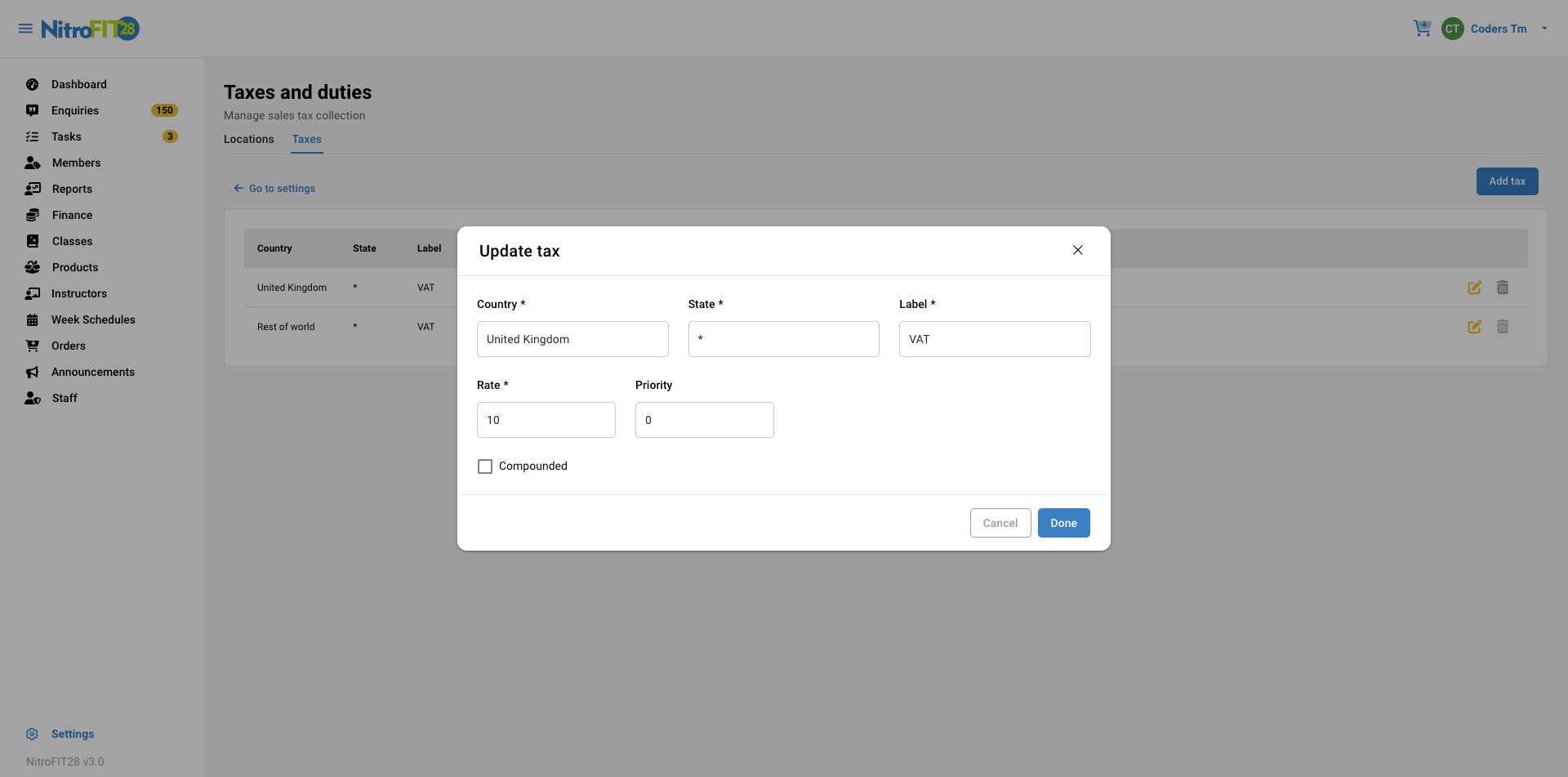
Task: Click the trash icon for Rest of world tax
Action: (x=1502, y=327)
